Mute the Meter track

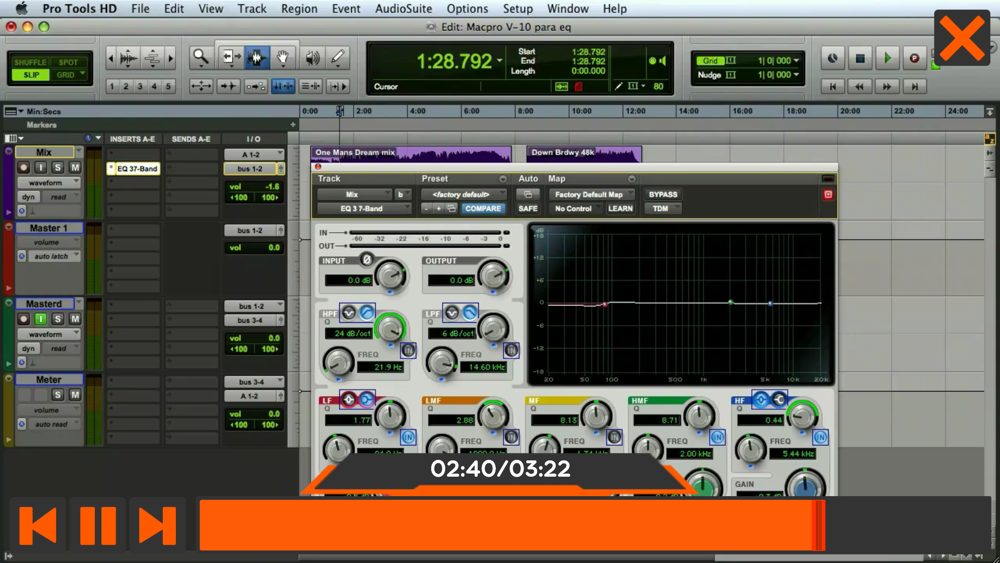tap(75, 395)
